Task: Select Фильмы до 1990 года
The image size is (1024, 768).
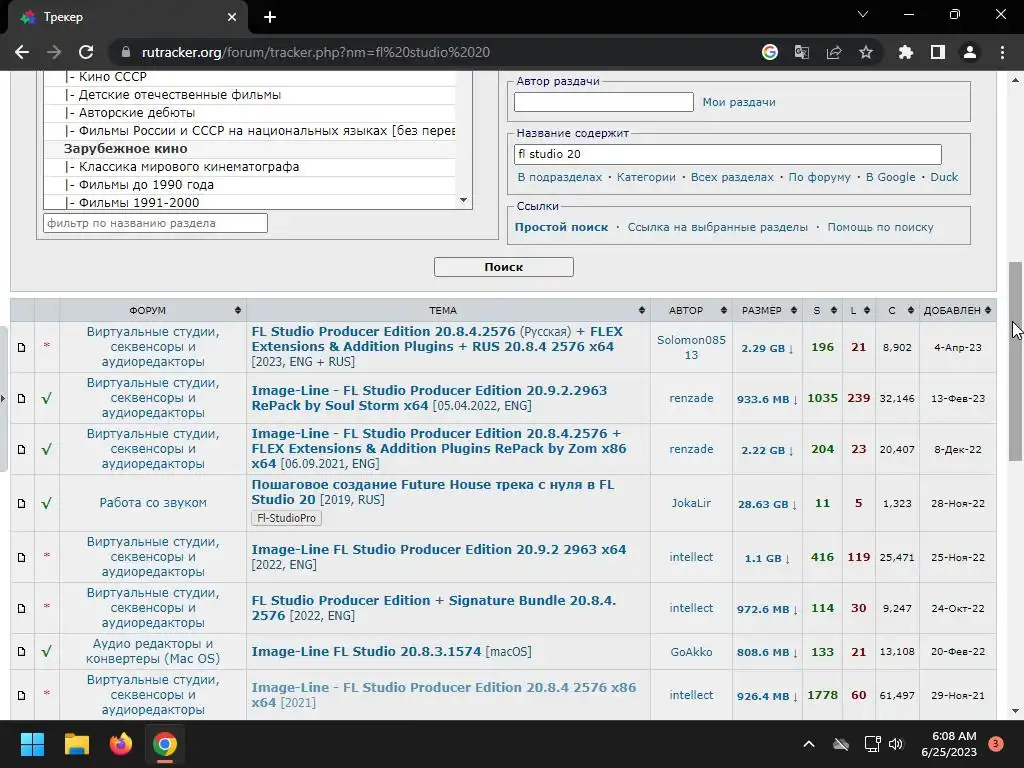Action: [x=249, y=185]
